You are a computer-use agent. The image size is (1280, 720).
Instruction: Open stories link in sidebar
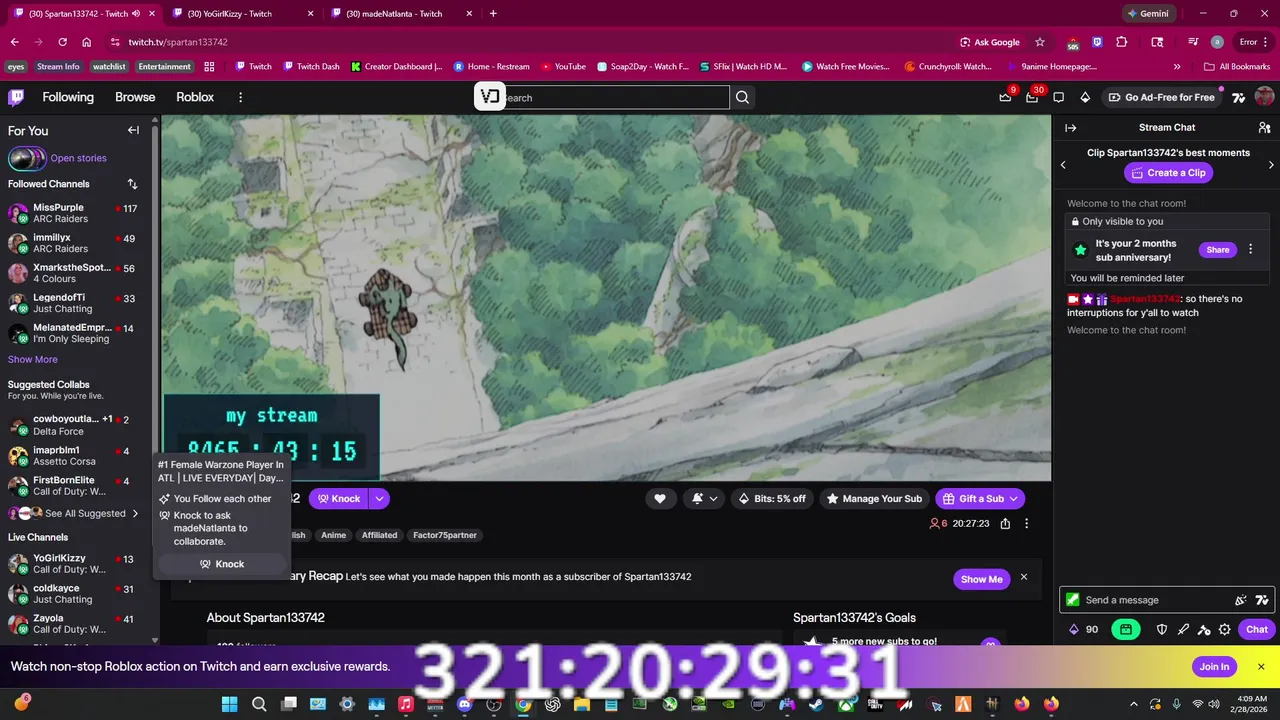(x=78, y=158)
